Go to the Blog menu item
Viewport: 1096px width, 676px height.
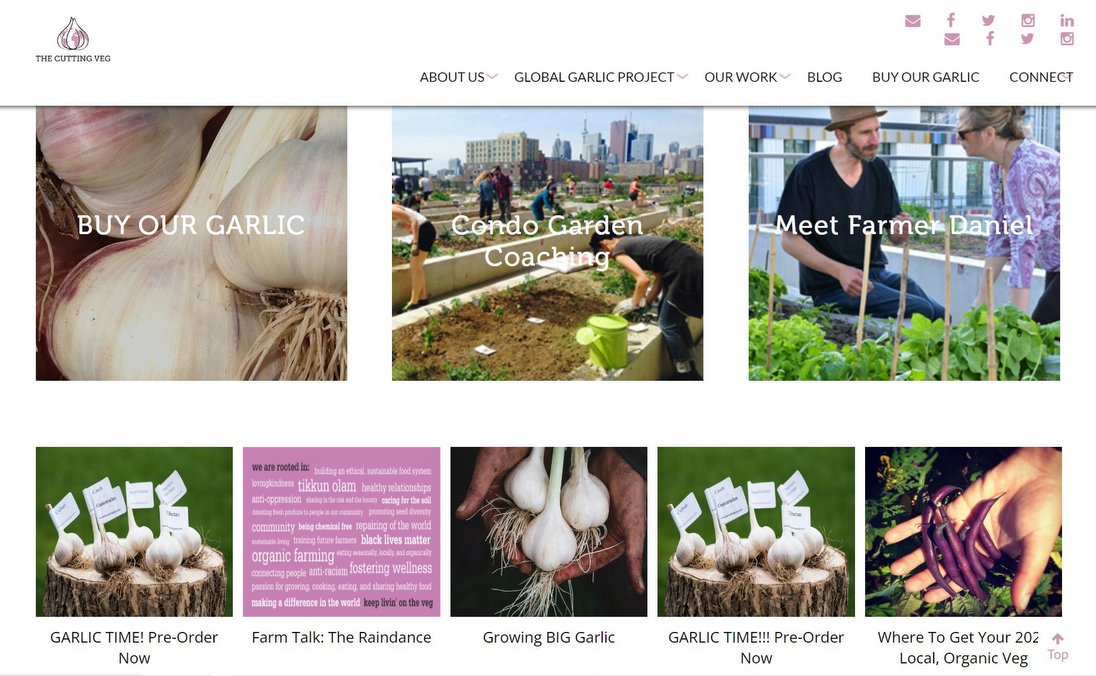coord(824,77)
